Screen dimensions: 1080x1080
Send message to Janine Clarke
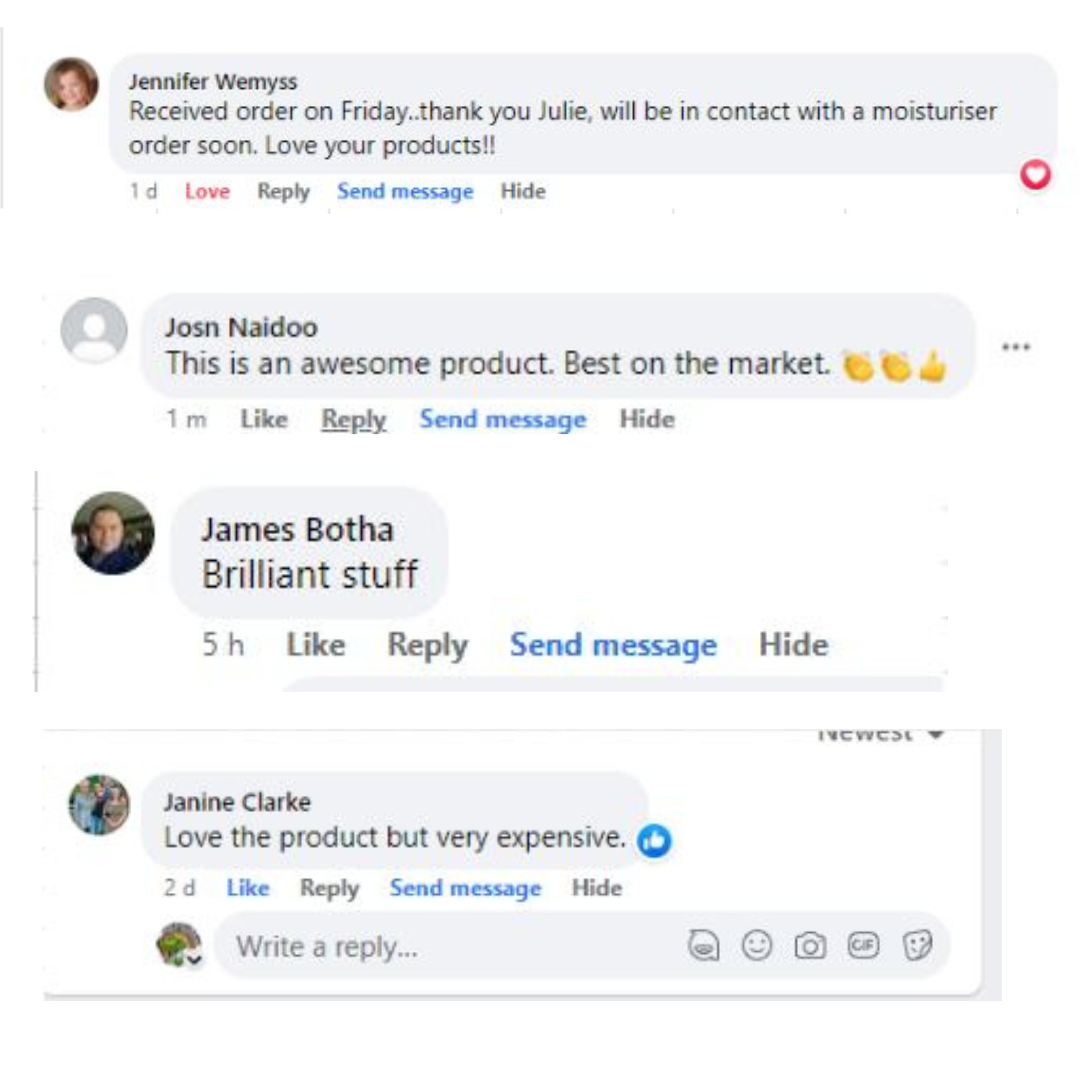click(x=465, y=888)
